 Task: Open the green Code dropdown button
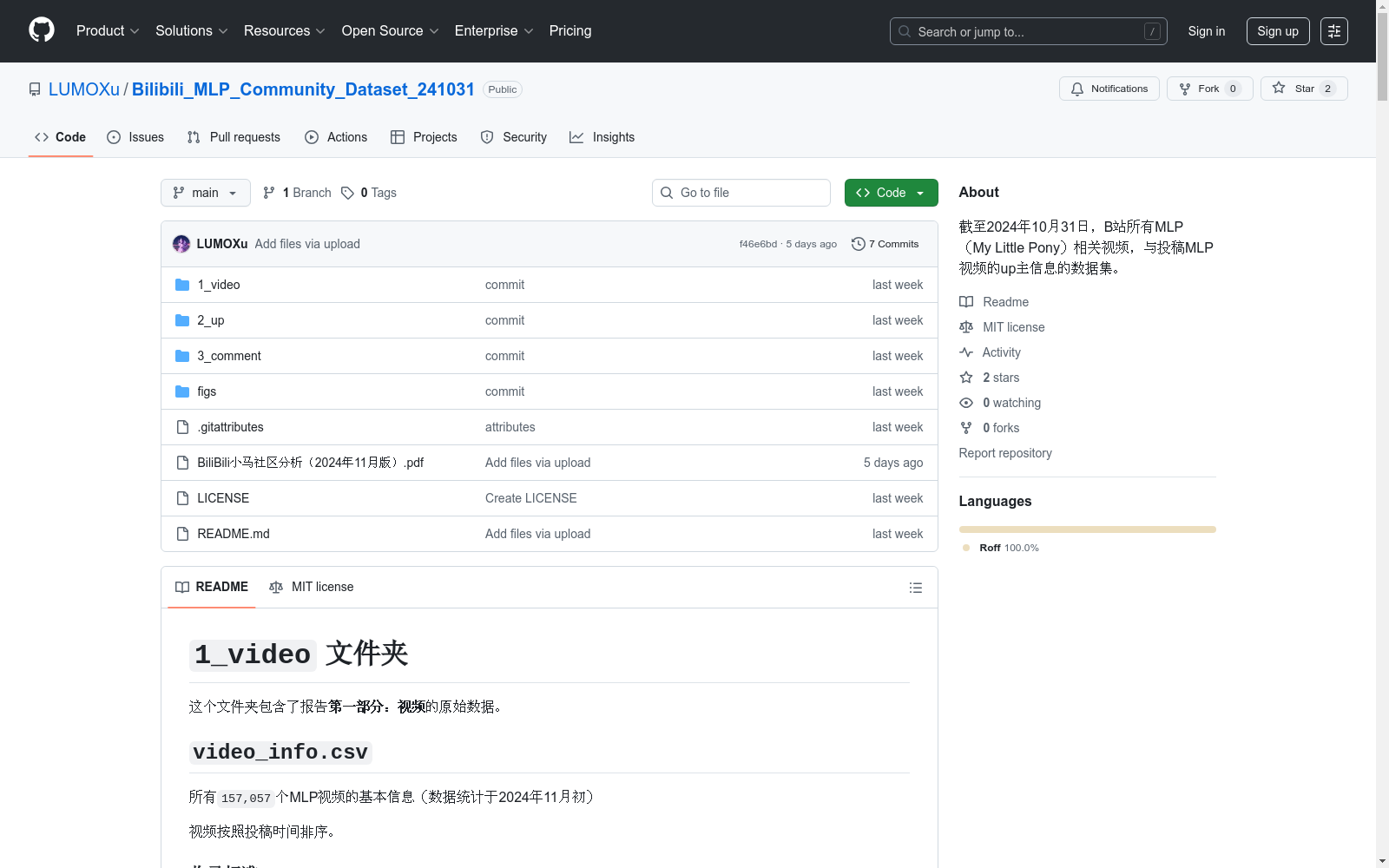click(891, 193)
